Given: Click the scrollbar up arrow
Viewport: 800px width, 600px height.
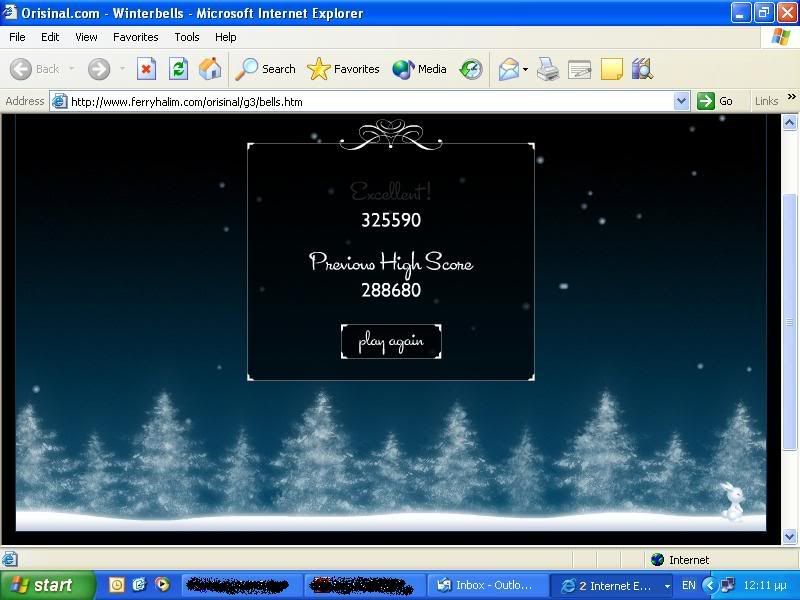Looking at the screenshot, I should (x=789, y=122).
